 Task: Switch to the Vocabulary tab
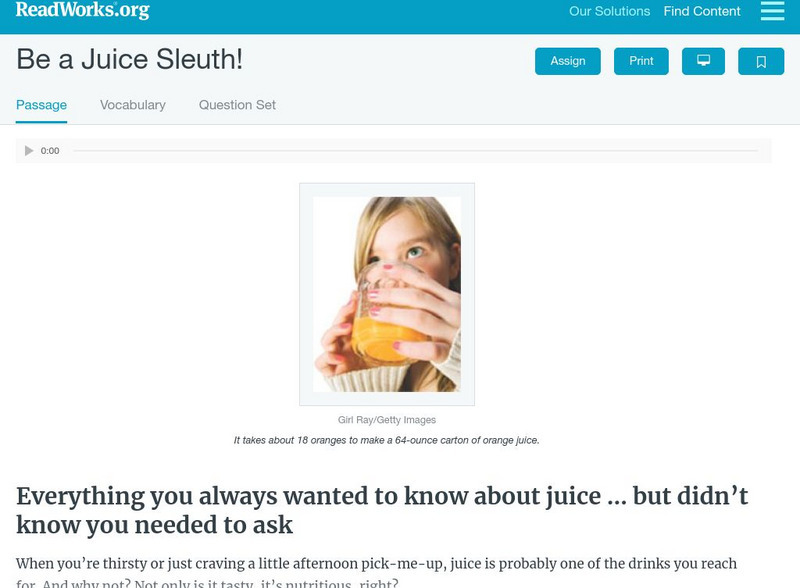click(132, 104)
